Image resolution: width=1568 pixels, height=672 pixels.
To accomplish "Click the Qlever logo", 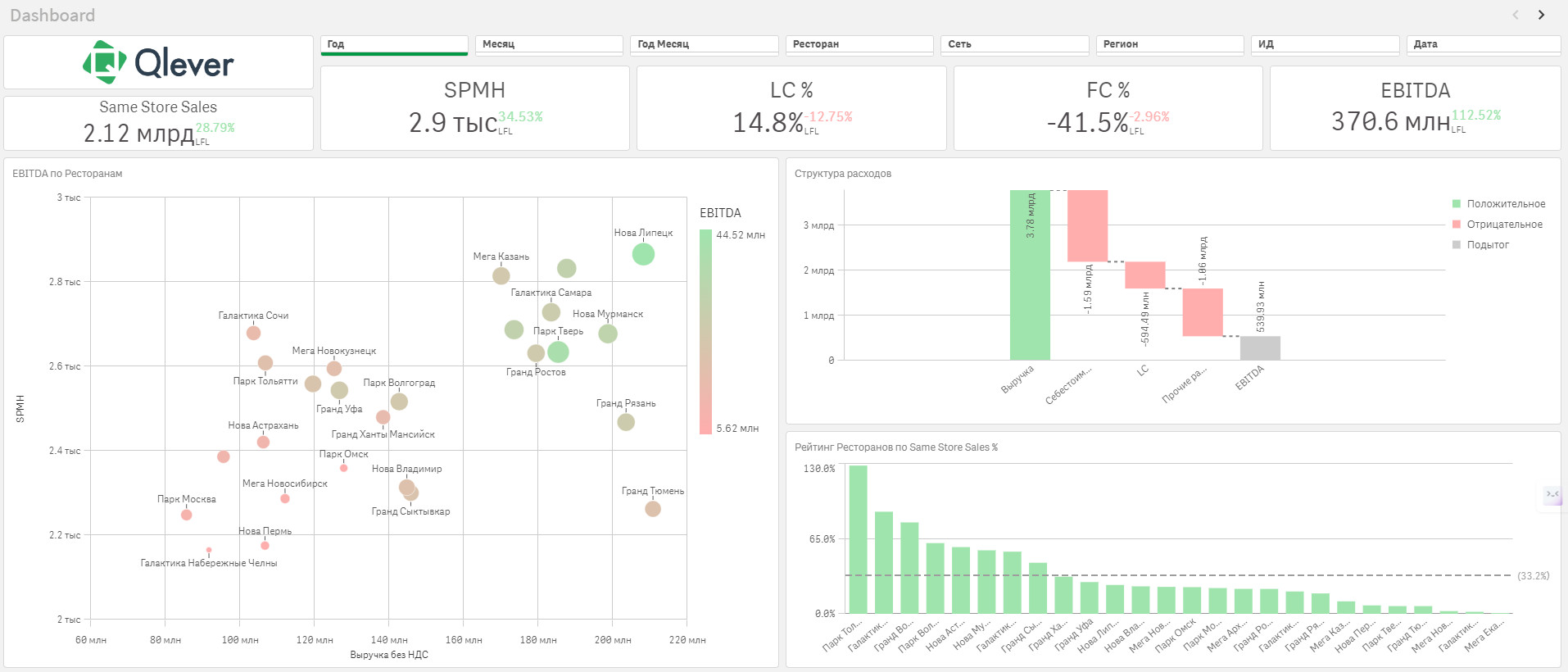I will 158,62.
